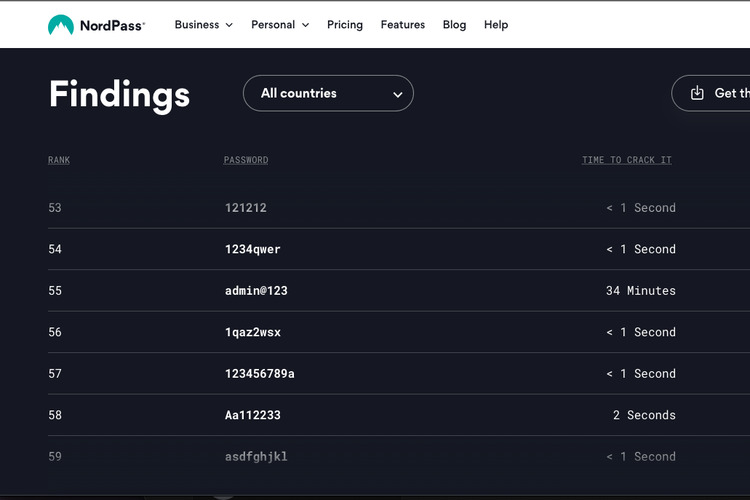
Task: Click the download icon in Get button
Action: tap(697, 93)
